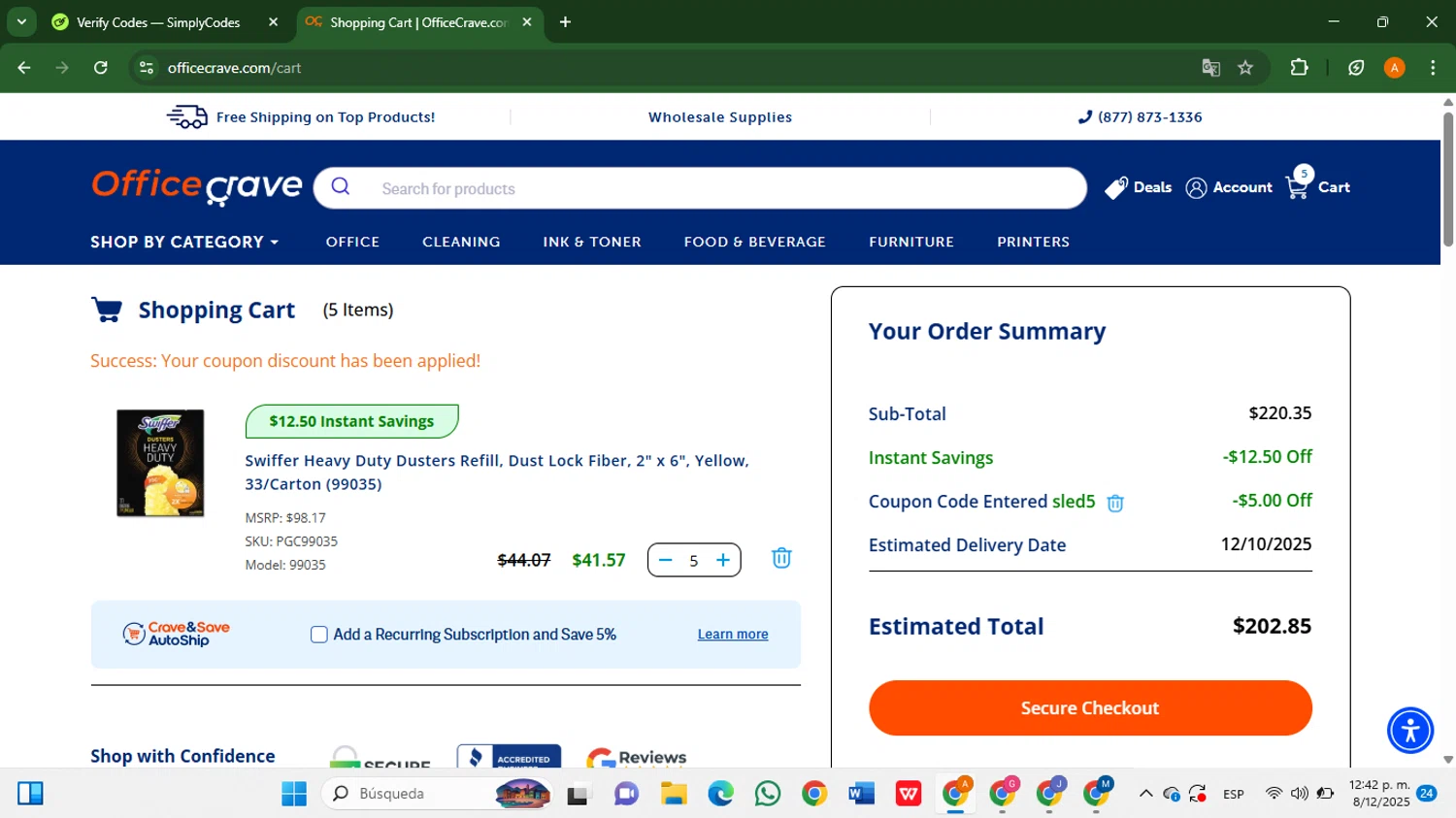Open the Extensions puzzle icon
Viewport: 1456px width, 818px height.
pyautogui.click(x=1299, y=68)
